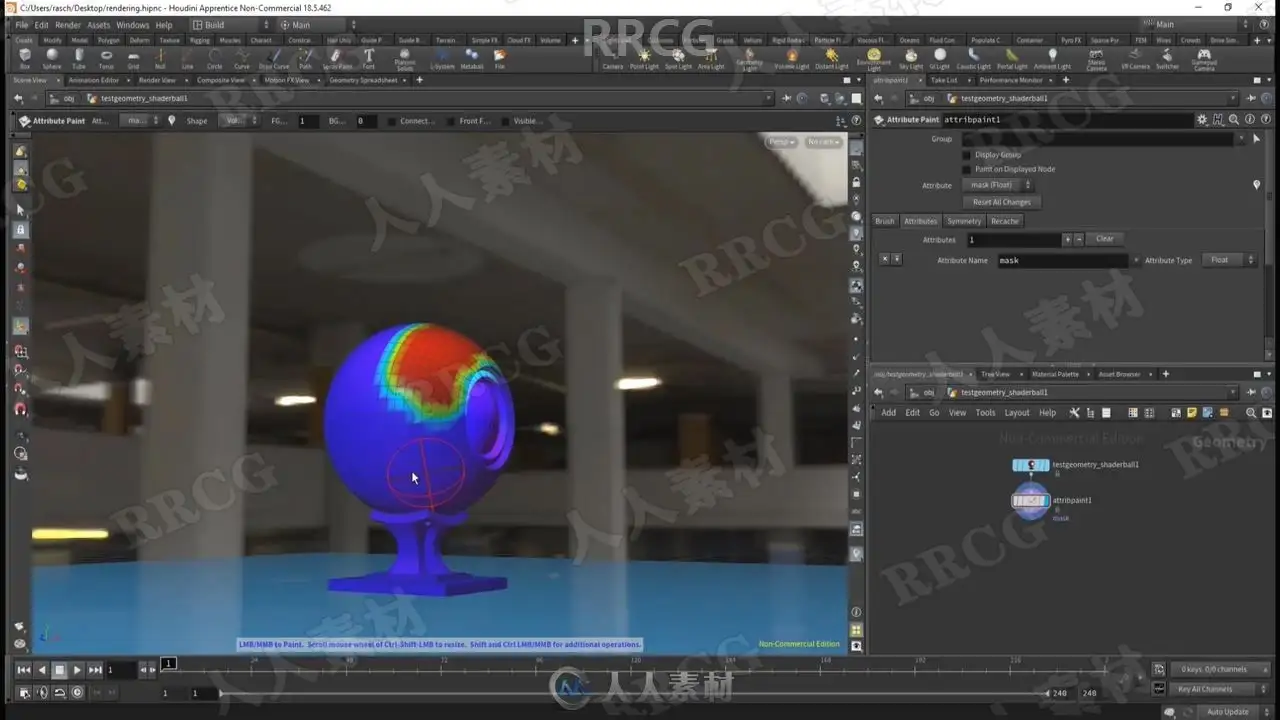Switch to the Material Palette tab
The height and width of the screenshot is (720, 1280).
tap(1055, 374)
